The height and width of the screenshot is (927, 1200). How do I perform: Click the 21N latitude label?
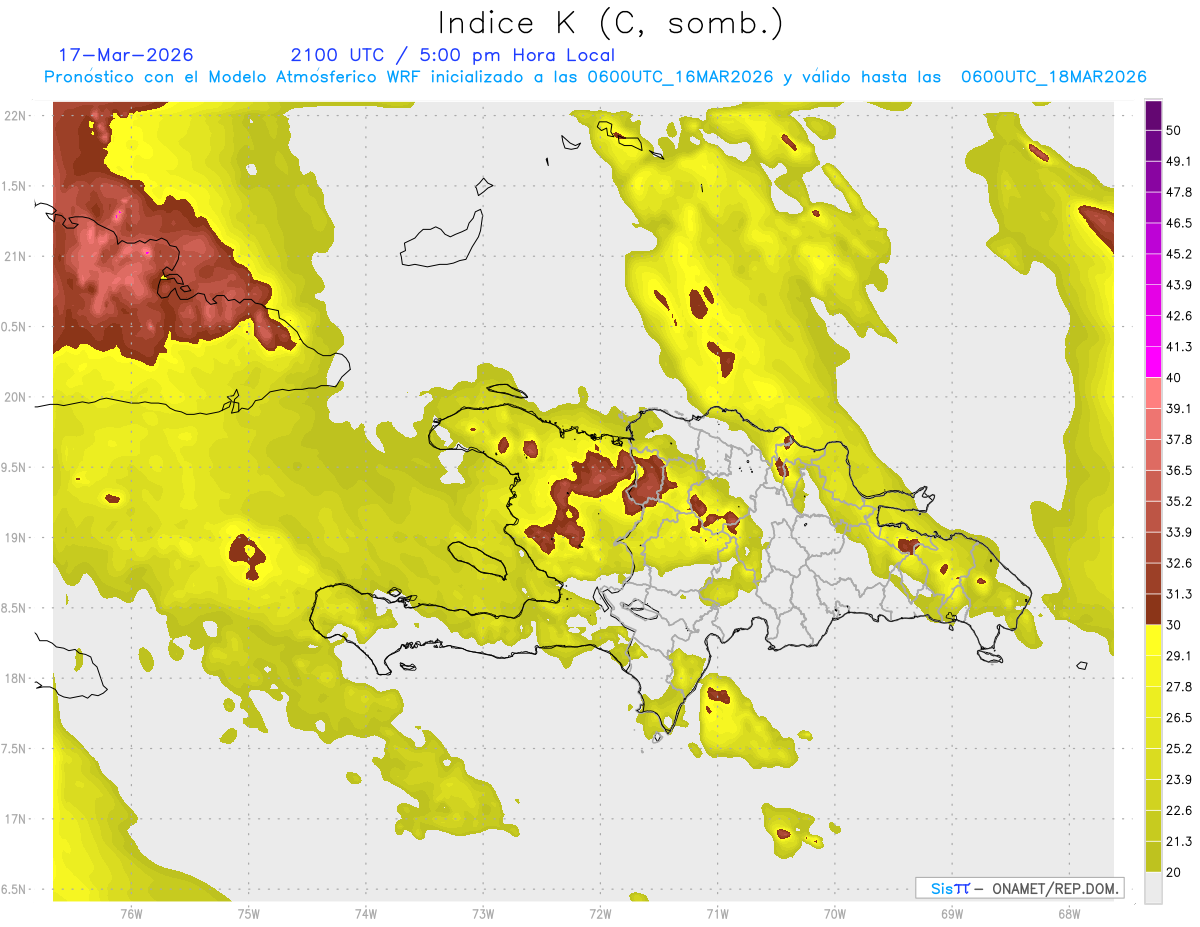(x=17, y=256)
